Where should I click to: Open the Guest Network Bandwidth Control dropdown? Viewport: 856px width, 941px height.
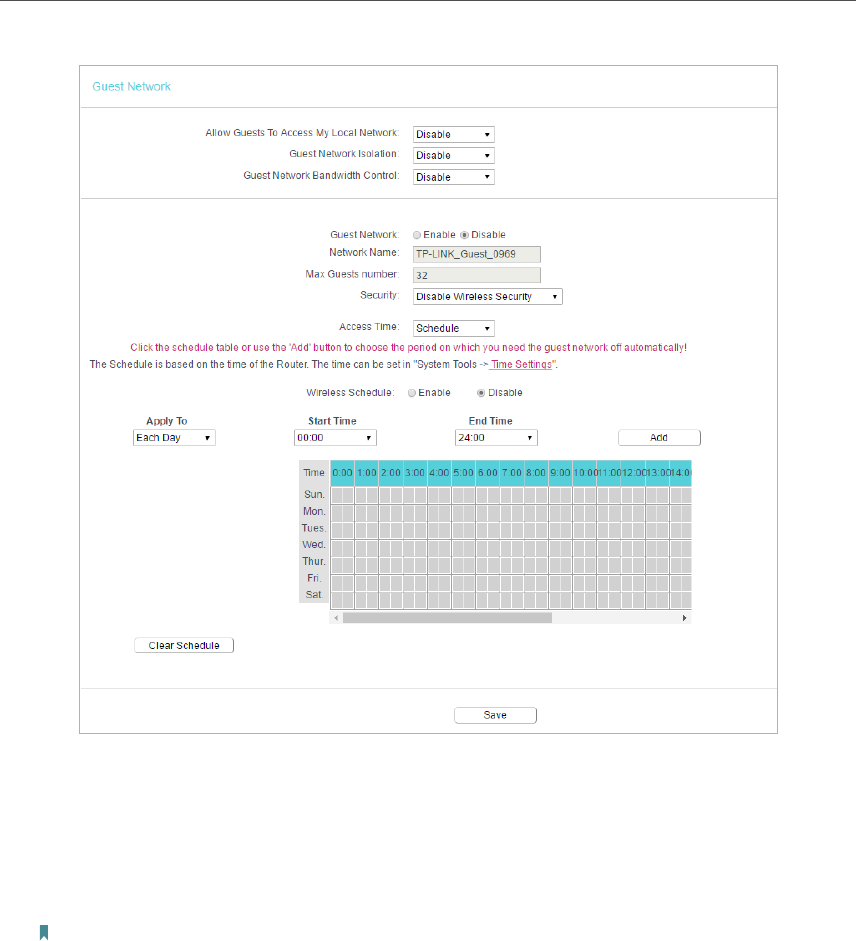pyautogui.click(x=453, y=177)
